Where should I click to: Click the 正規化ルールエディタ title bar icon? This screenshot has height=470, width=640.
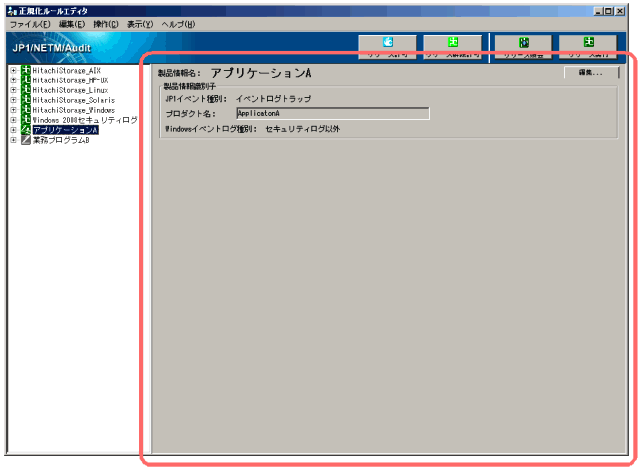point(11,11)
